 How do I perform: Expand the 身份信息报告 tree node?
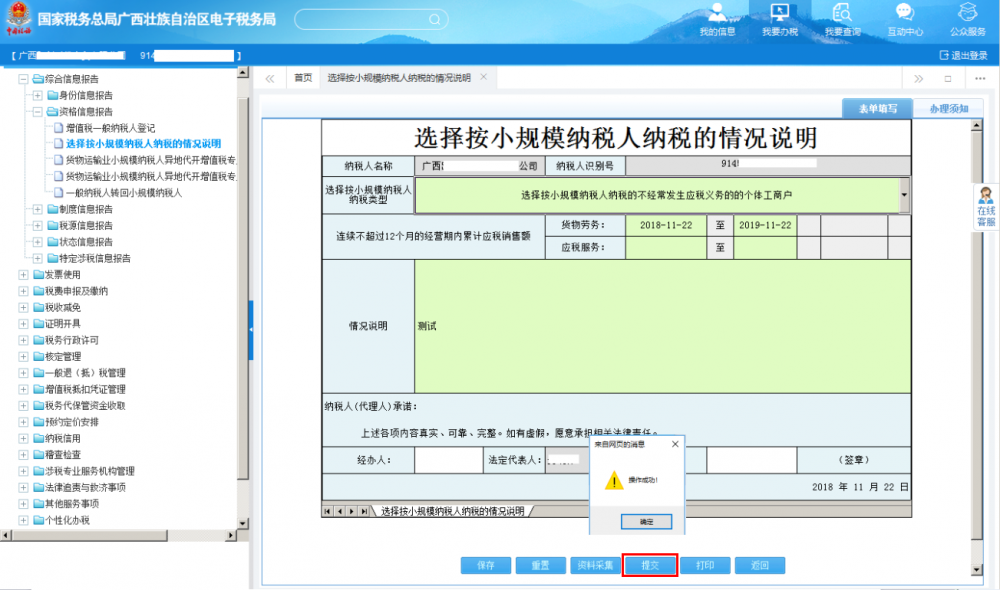(38, 95)
